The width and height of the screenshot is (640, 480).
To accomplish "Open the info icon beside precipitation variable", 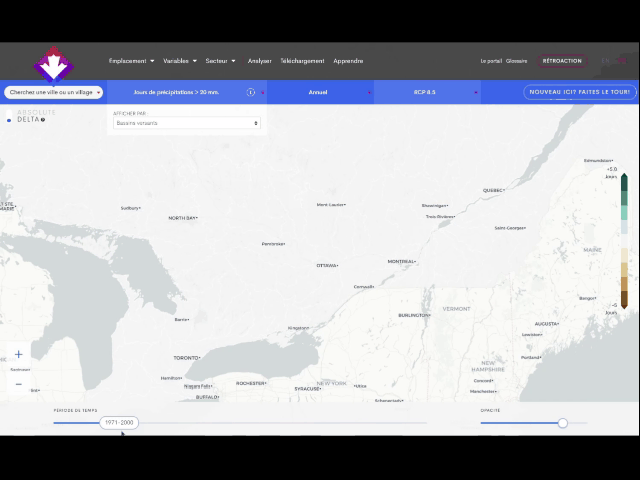I will pos(251,92).
